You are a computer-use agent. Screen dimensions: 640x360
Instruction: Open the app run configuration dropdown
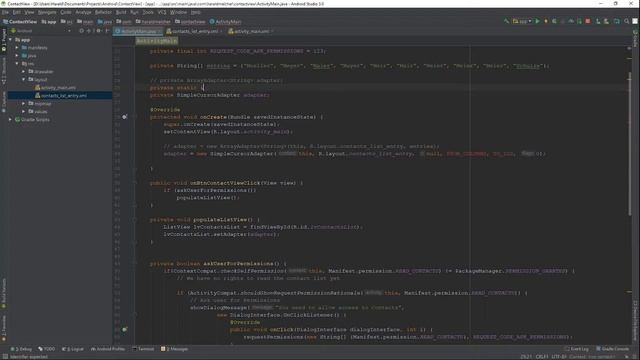[x=522, y=21]
